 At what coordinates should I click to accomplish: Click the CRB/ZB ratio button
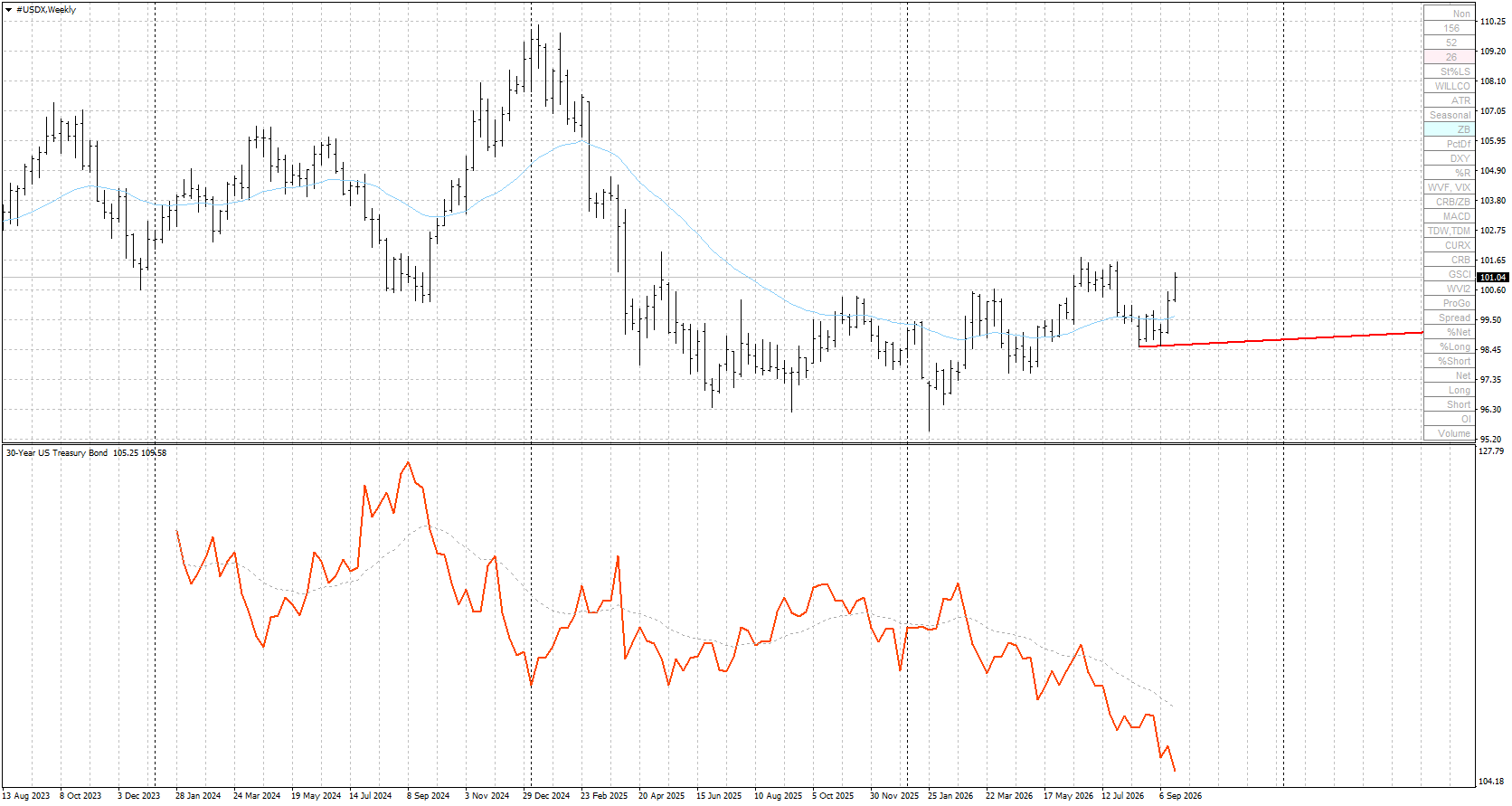pos(1449,202)
